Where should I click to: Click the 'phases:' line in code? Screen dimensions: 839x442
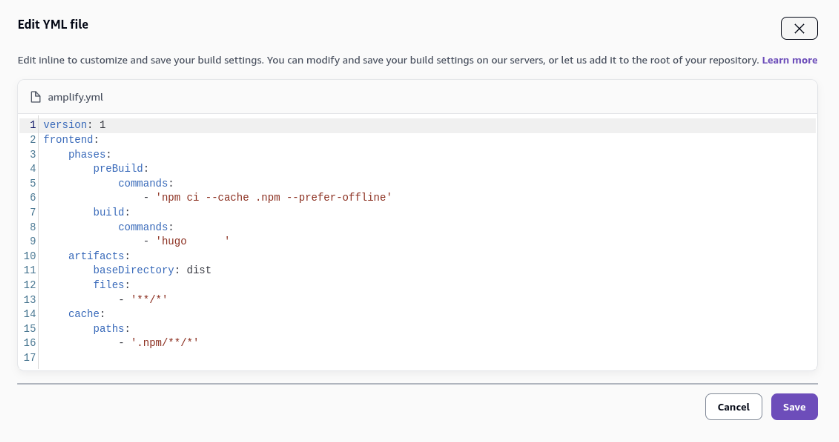[x=89, y=154]
